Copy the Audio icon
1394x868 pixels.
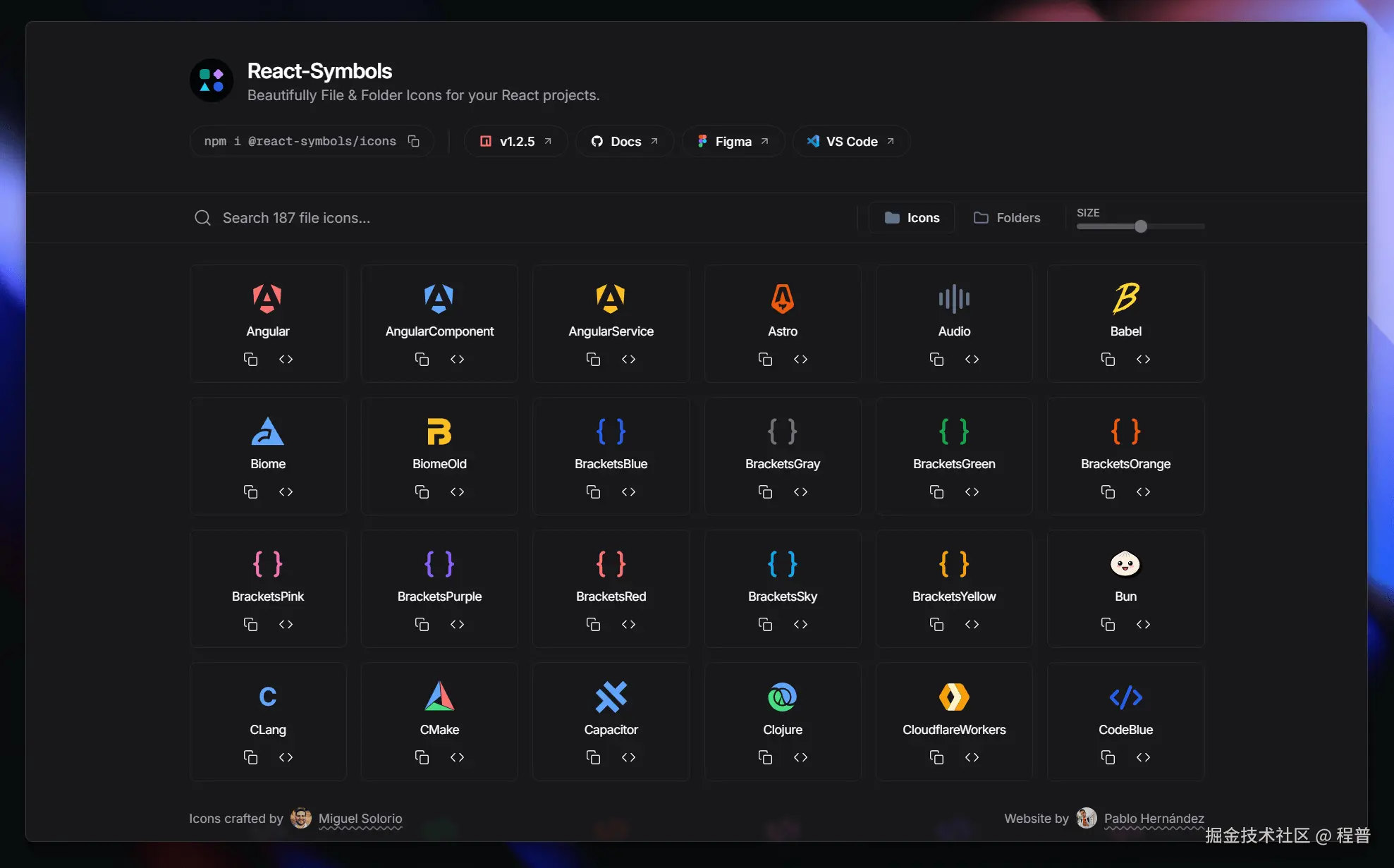pyautogui.click(x=936, y=359)
